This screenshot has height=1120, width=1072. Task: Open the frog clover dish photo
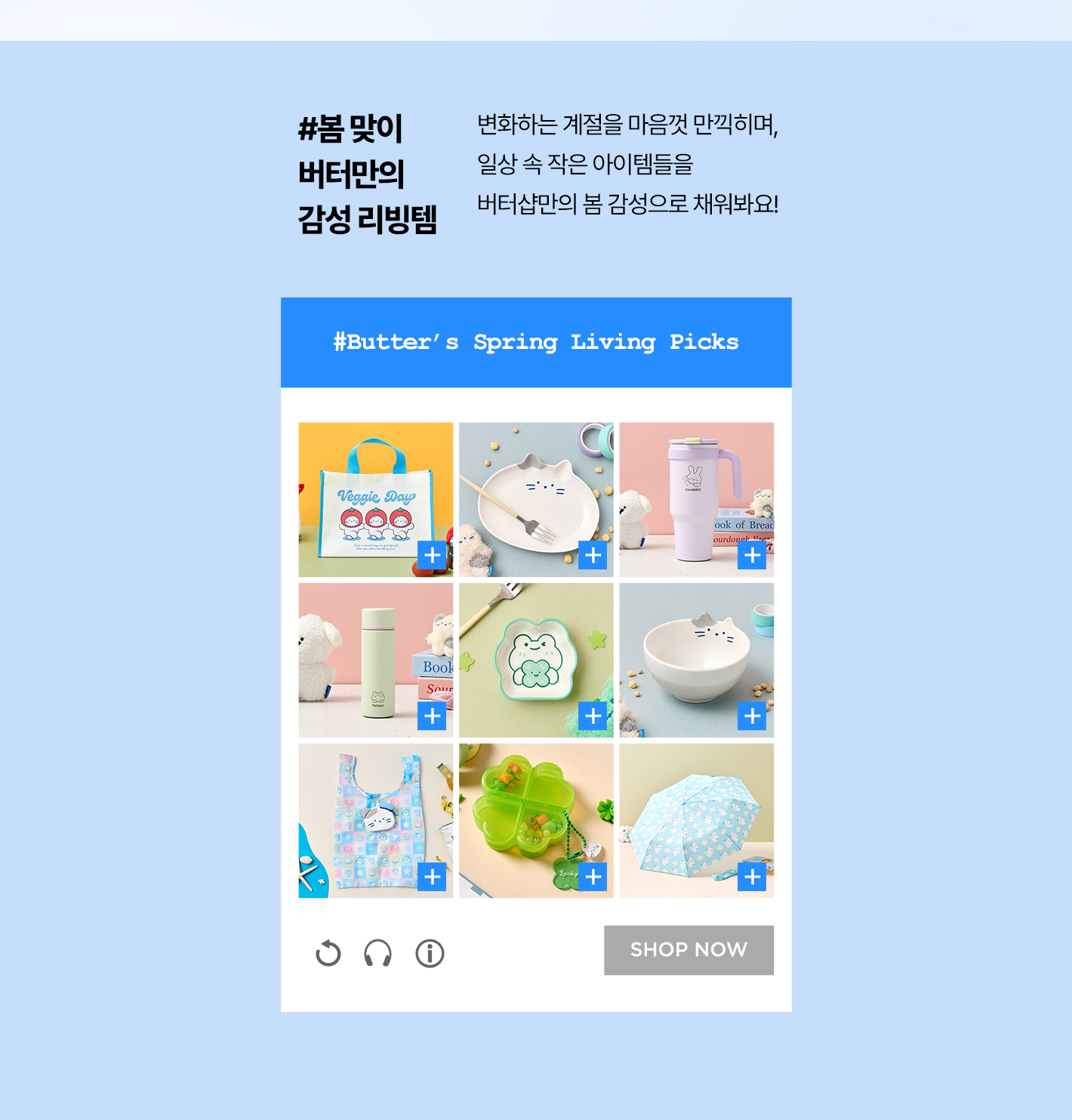coord(536,660)
